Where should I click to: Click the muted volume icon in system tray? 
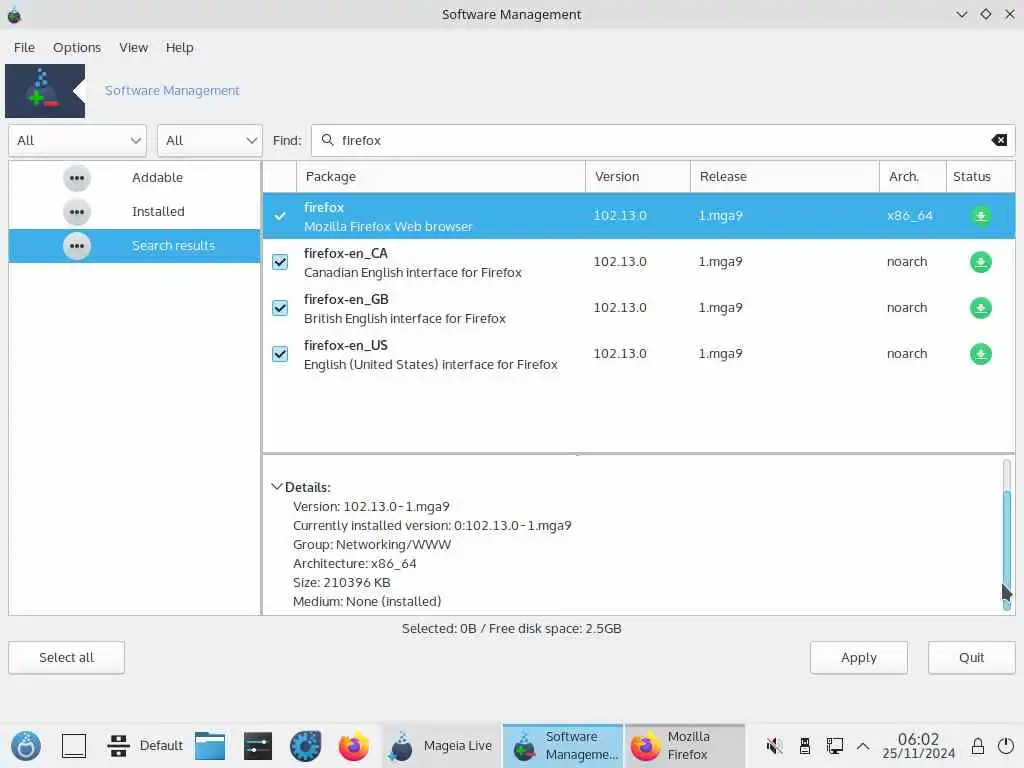point(775,746)
